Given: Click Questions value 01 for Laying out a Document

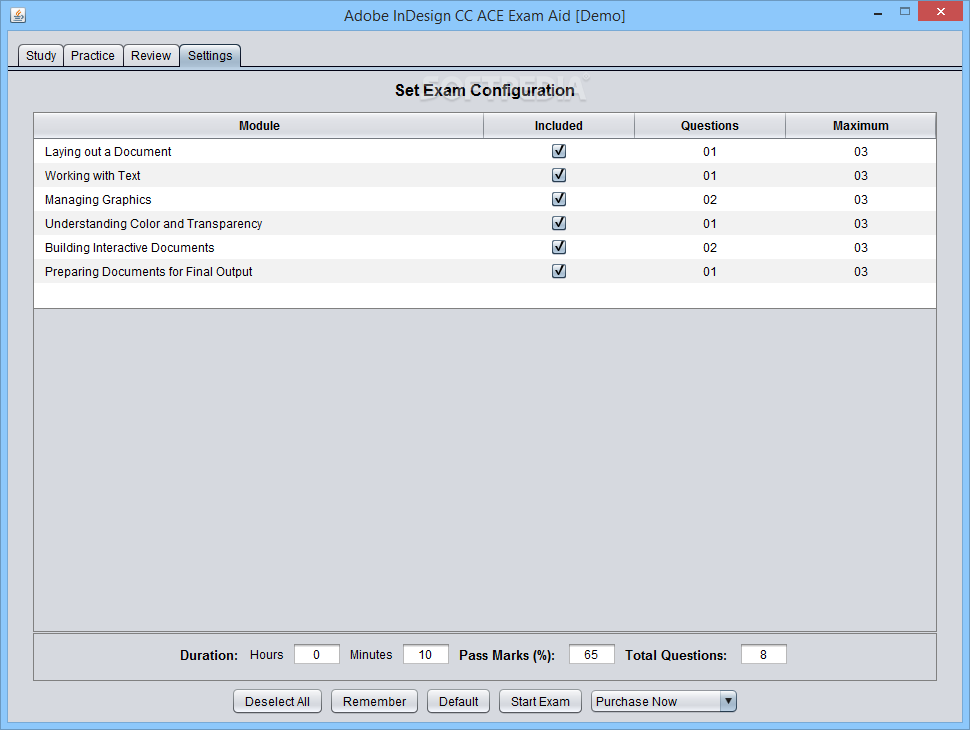Looking at the screenshot, I should pos(710,152).
